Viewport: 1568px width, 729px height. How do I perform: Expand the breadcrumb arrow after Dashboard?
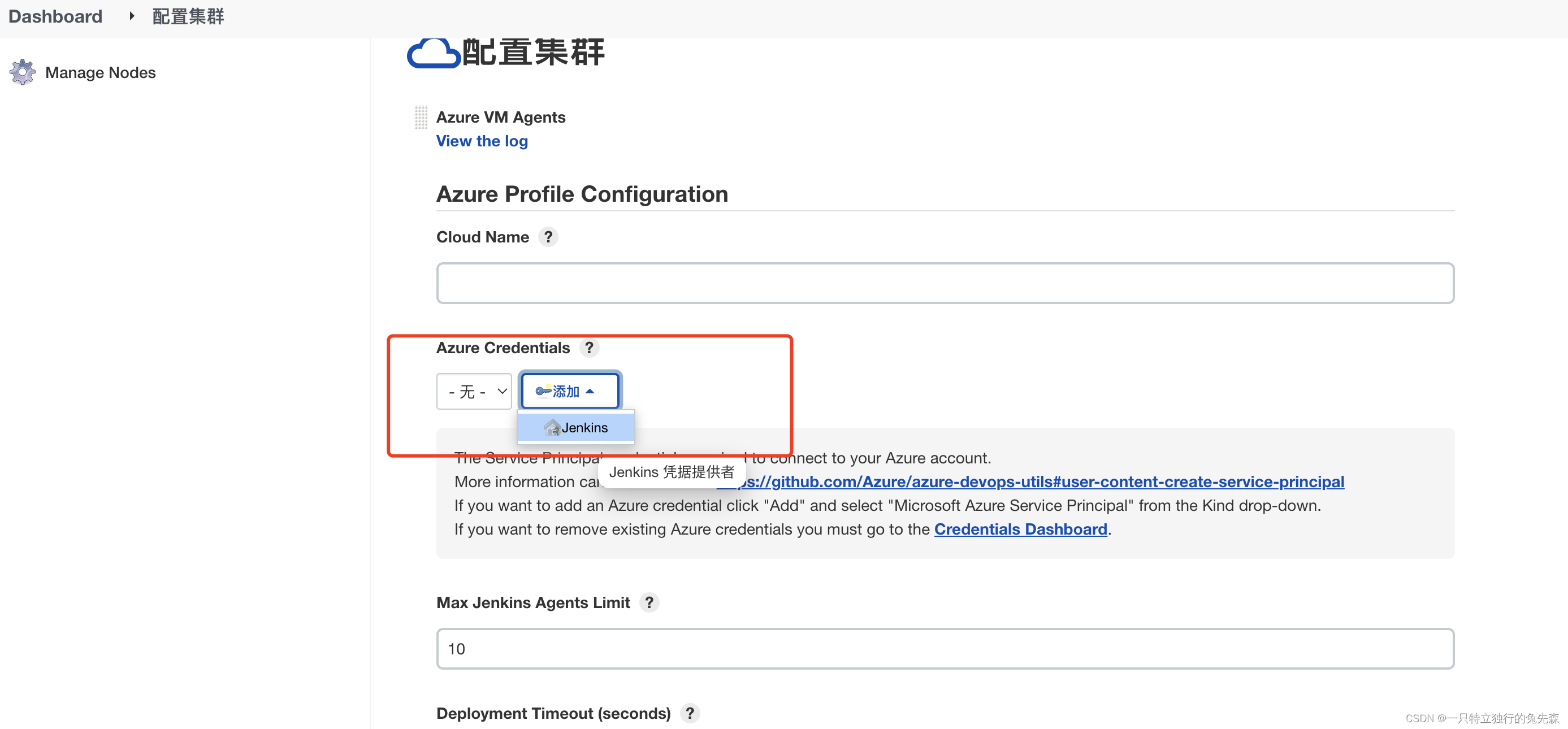[x=132, y=16]
